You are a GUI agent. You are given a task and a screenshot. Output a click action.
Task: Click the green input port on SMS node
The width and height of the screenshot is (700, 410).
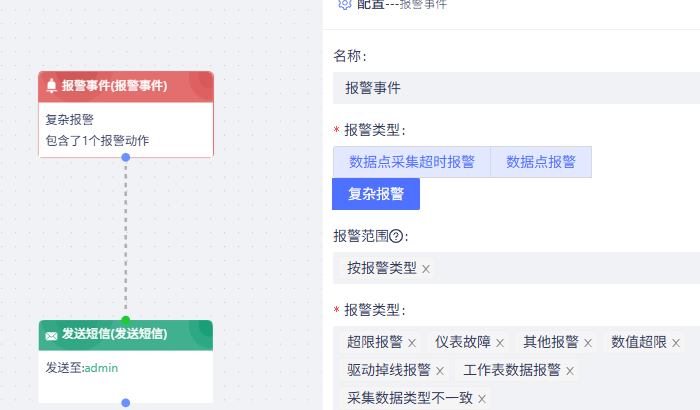click(126, 320)
